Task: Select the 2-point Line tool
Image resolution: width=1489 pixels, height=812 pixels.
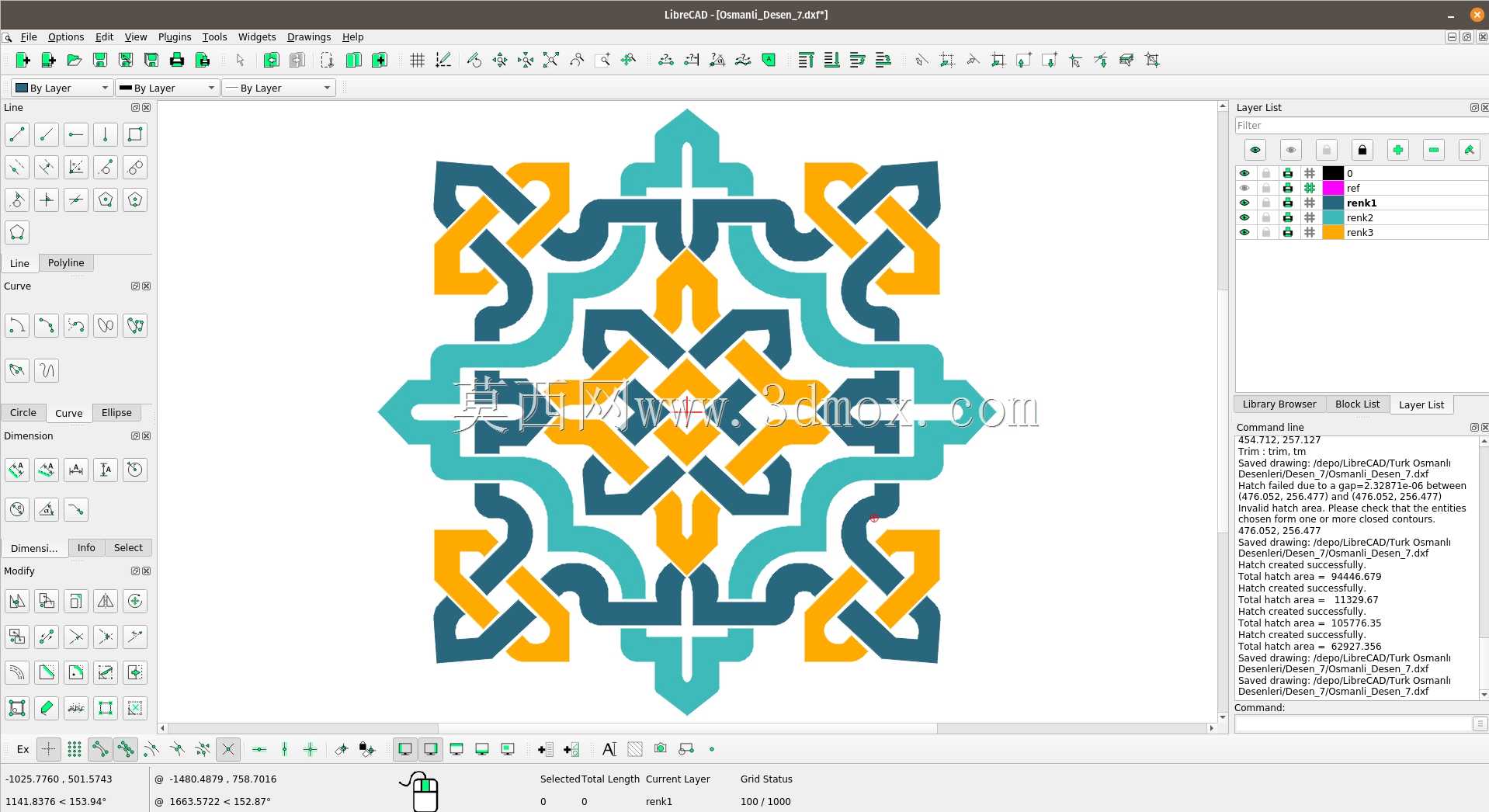Action: [x=17, y=134]
